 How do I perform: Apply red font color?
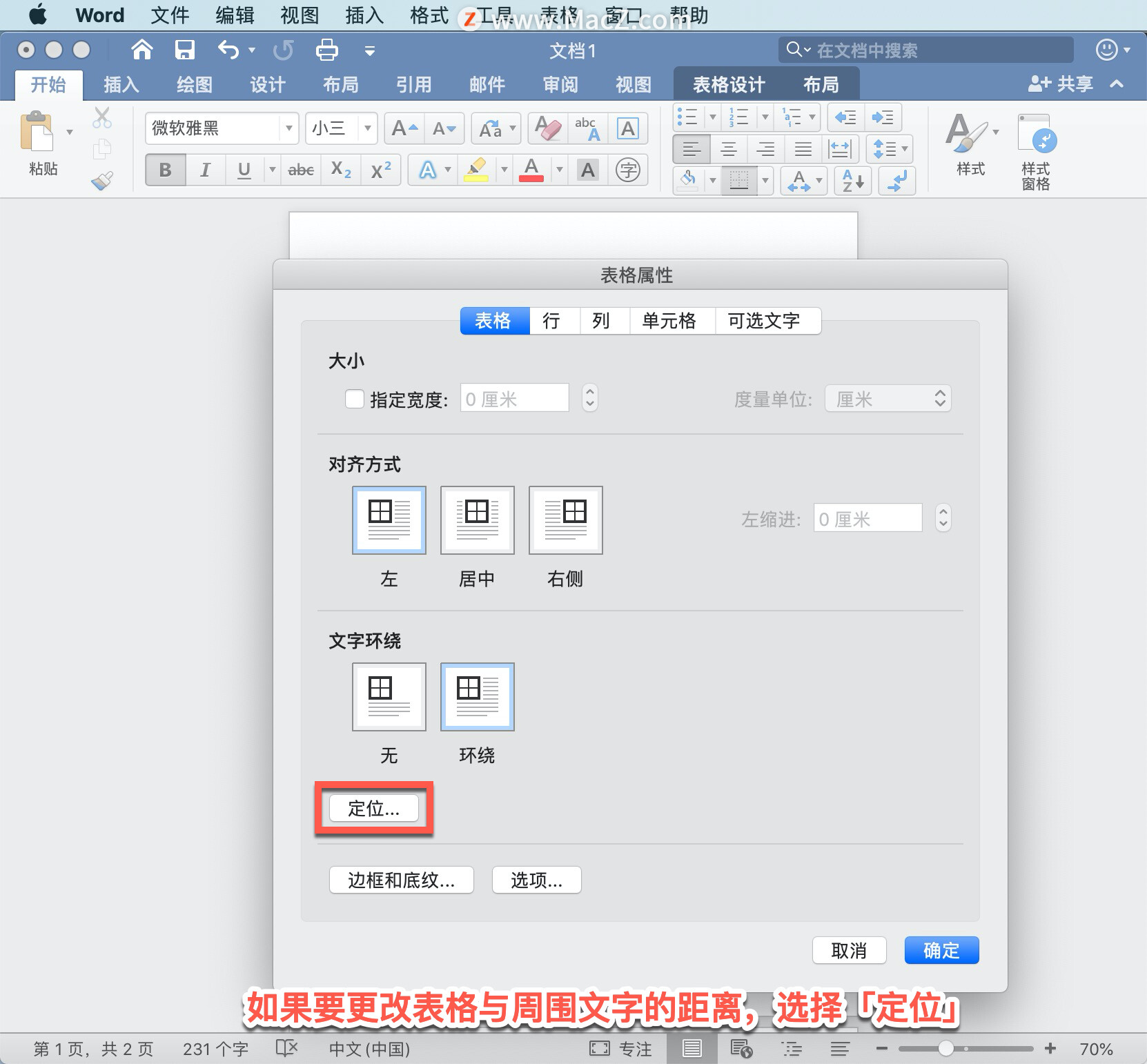(x=531, y=170)
